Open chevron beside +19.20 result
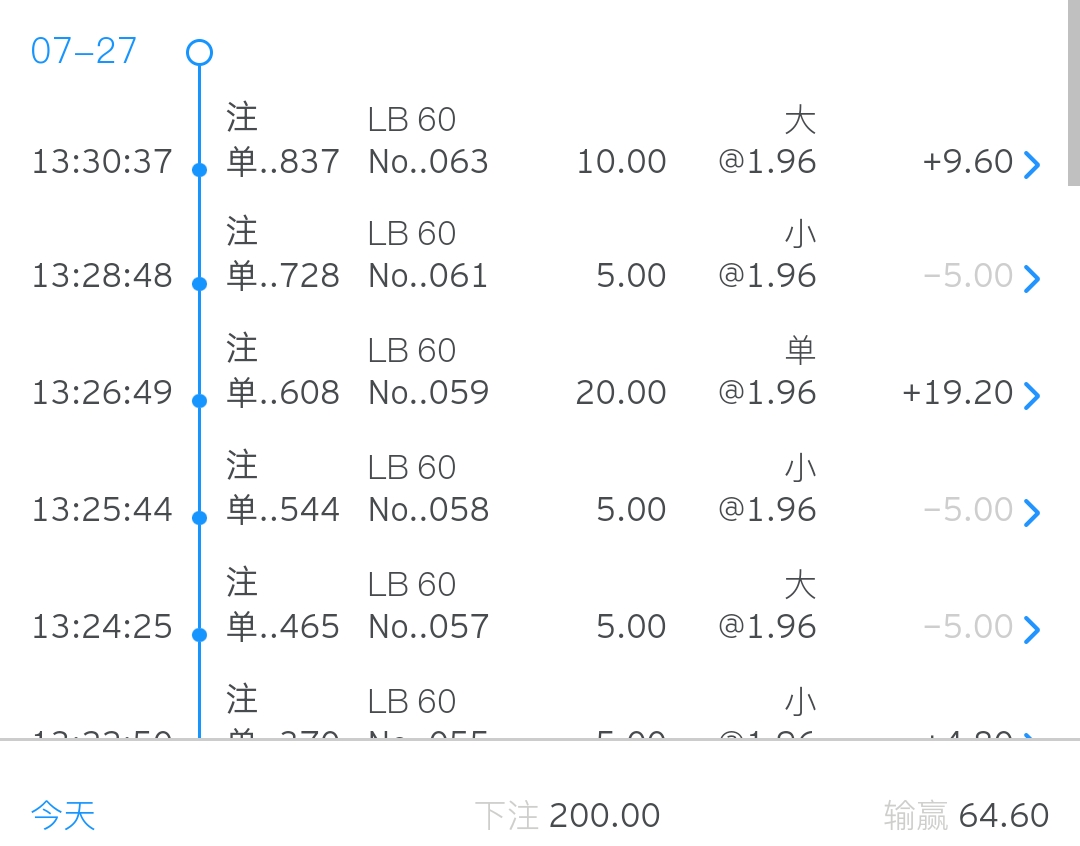This screenshot has width=1080, height=846. (x=1031, y=395)
